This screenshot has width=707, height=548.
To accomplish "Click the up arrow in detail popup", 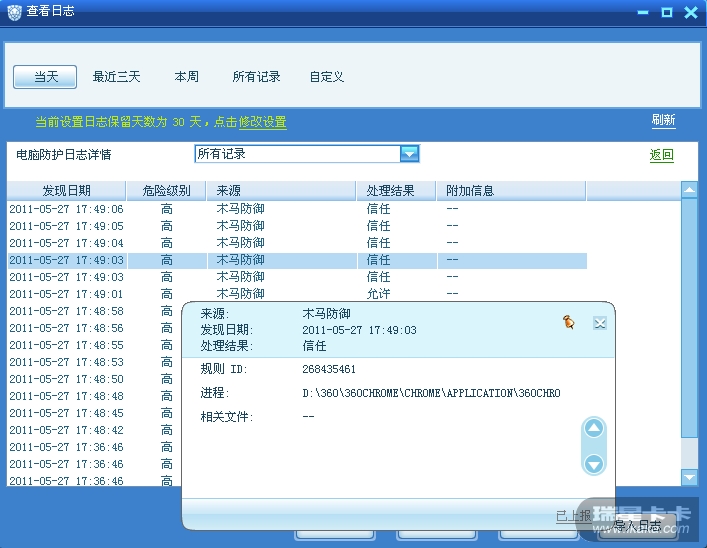I will tap(594, 429).
